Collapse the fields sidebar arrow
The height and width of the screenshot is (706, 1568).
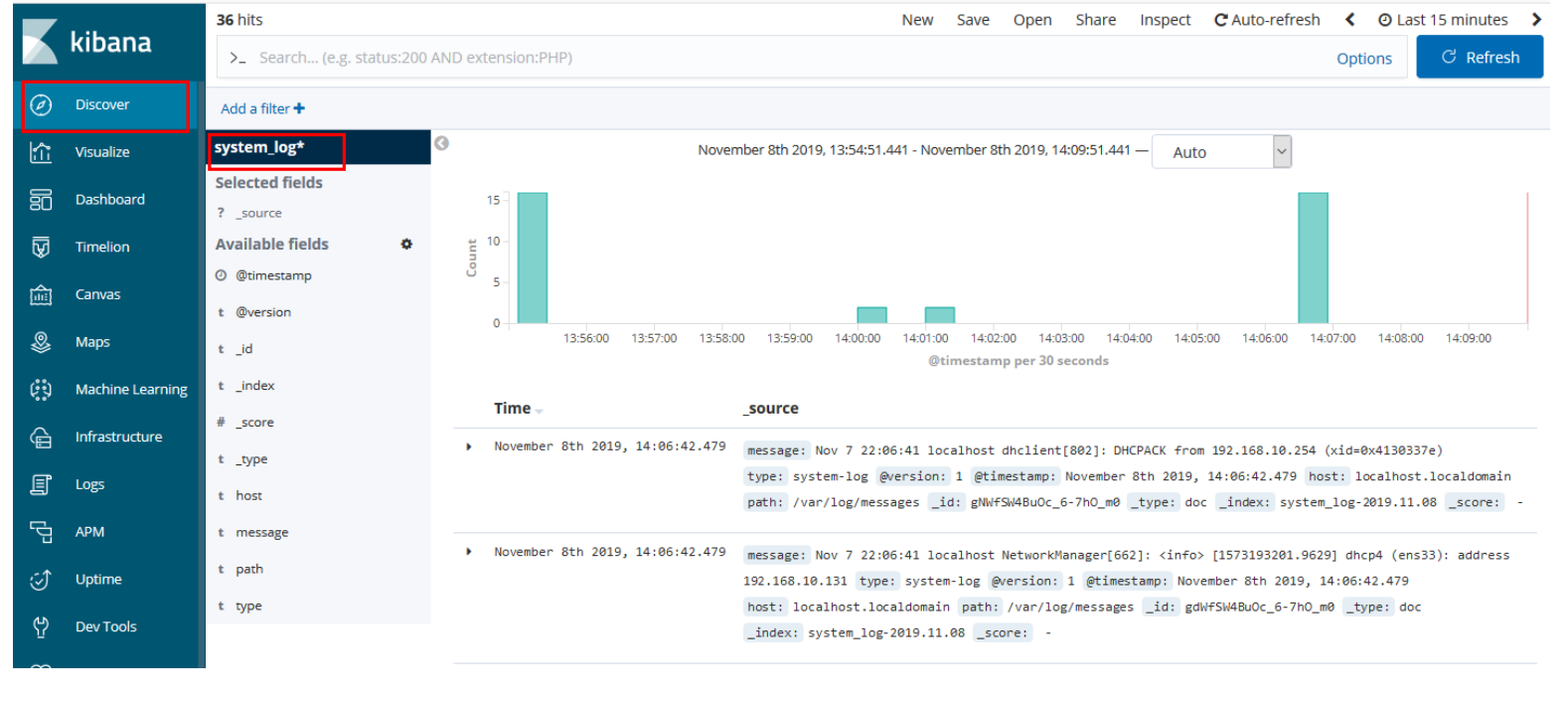click(x=442, y=143)
